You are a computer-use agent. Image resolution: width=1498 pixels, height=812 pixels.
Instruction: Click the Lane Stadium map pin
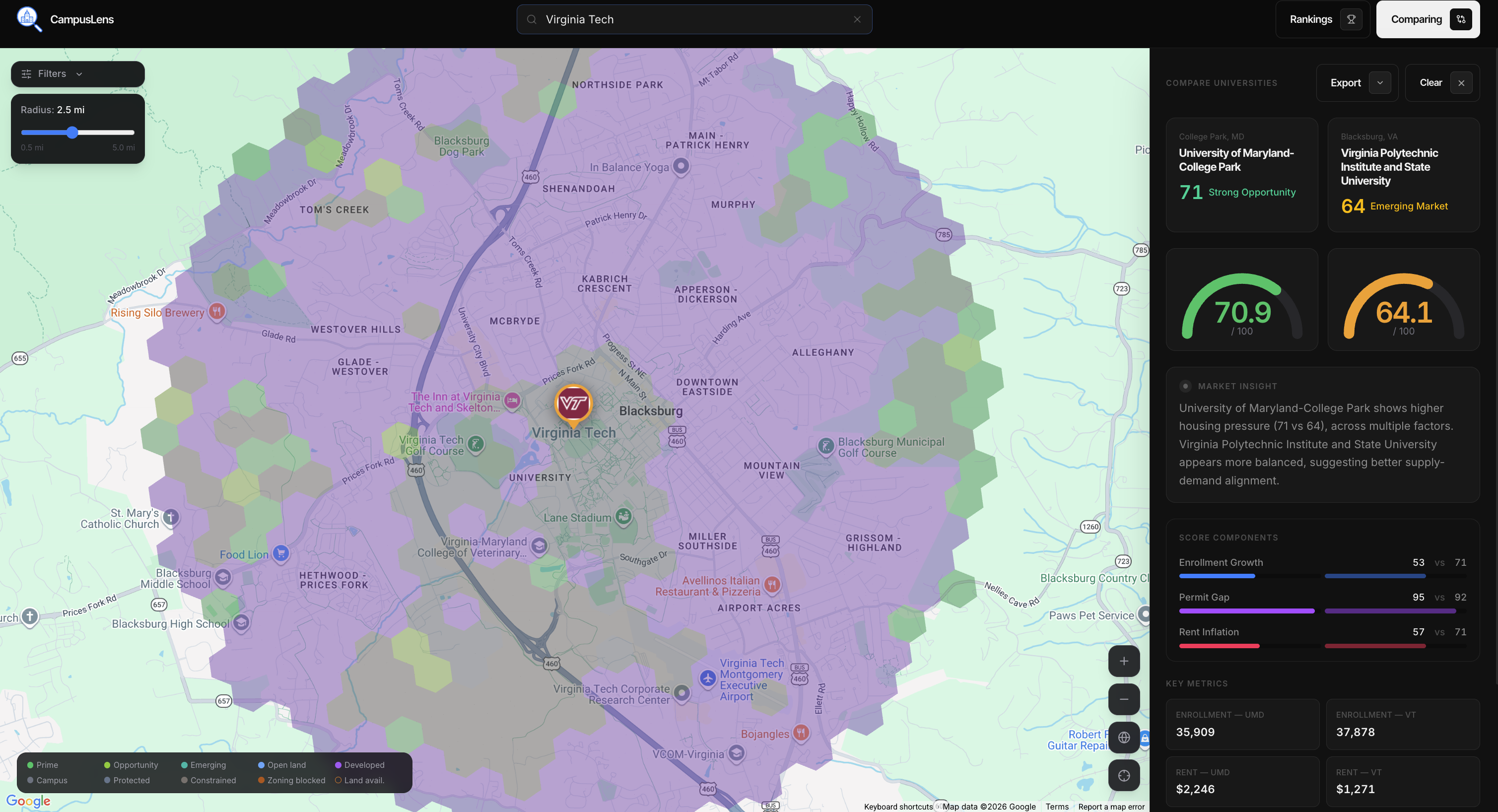tap(623, 516)
